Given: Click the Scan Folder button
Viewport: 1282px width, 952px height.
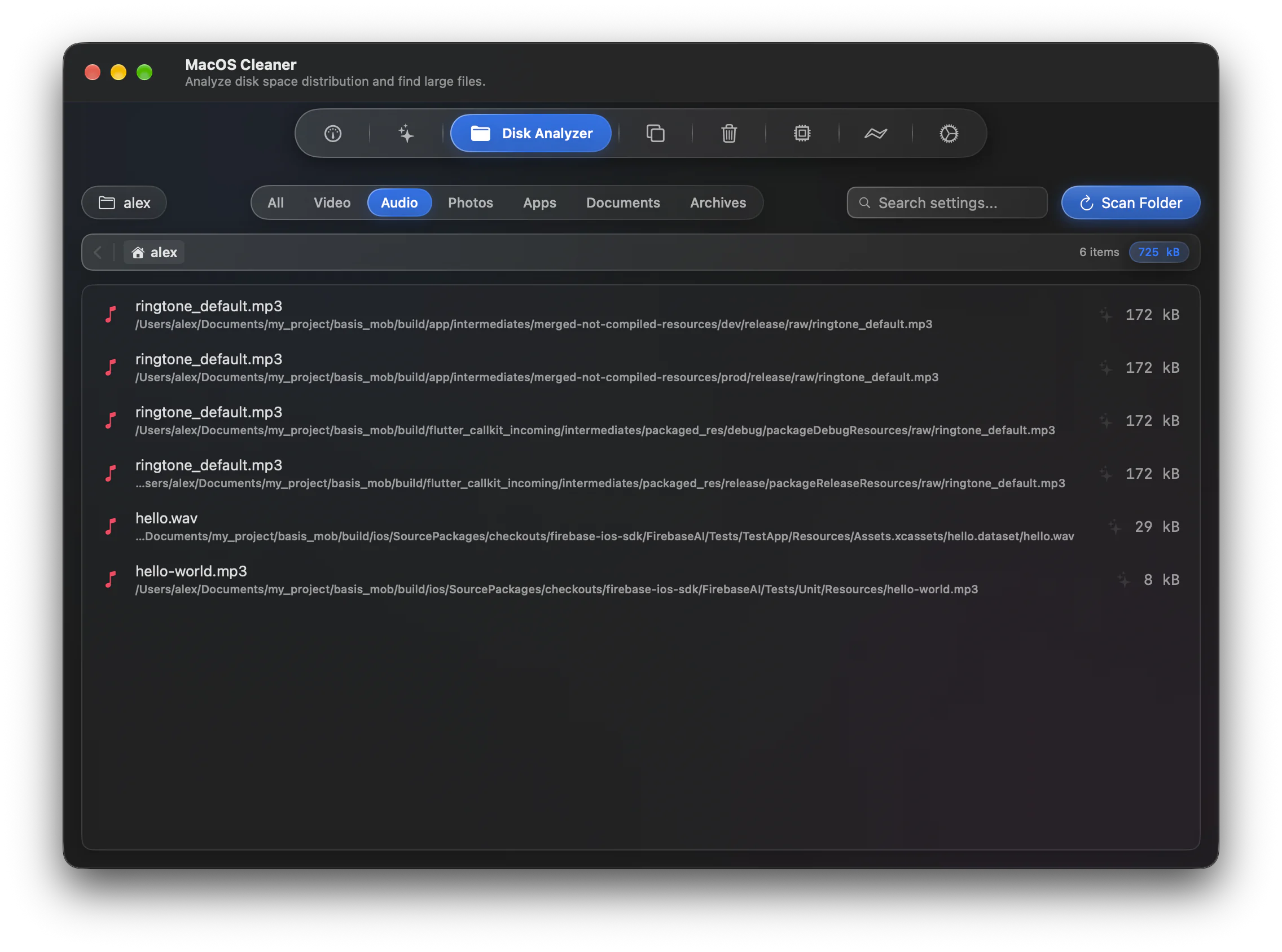Looking at the screenshot, I should click(1131, 203).
